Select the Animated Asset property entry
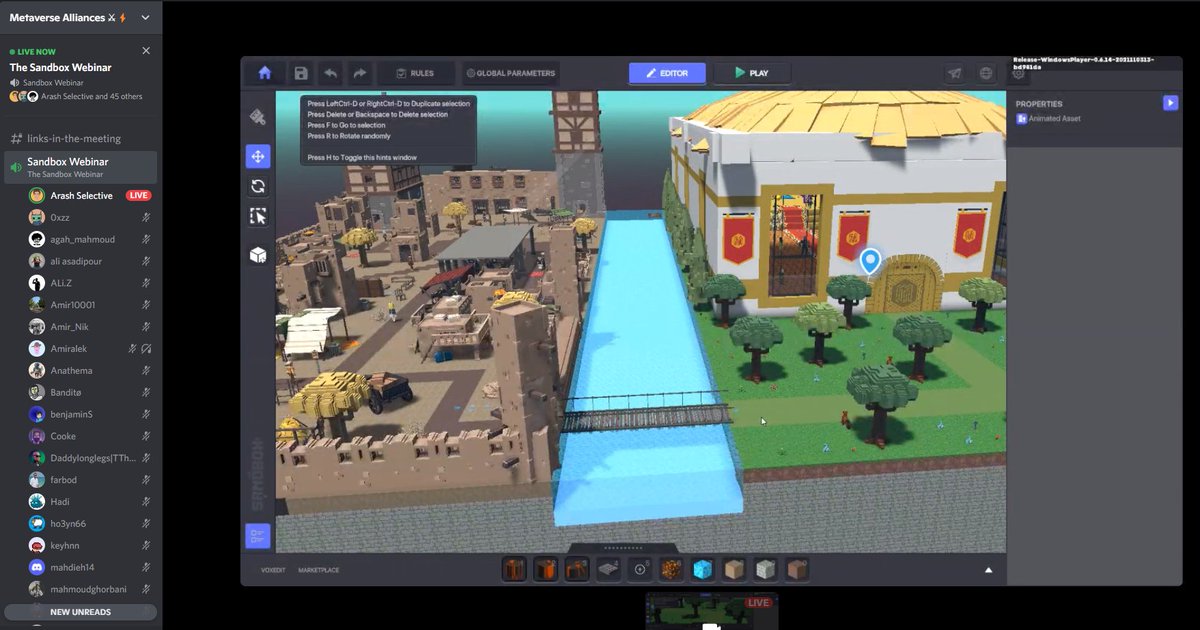Viewport: 1200px width, 630px height. pos(1048,119)
